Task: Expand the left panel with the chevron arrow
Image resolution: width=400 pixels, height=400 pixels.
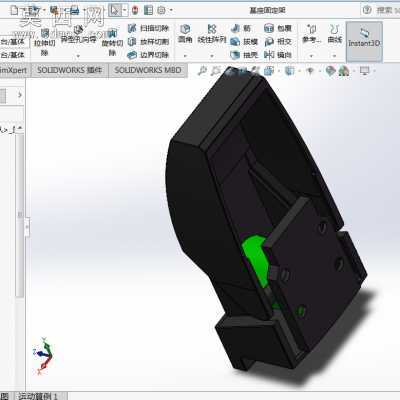Action: point(20,95)
